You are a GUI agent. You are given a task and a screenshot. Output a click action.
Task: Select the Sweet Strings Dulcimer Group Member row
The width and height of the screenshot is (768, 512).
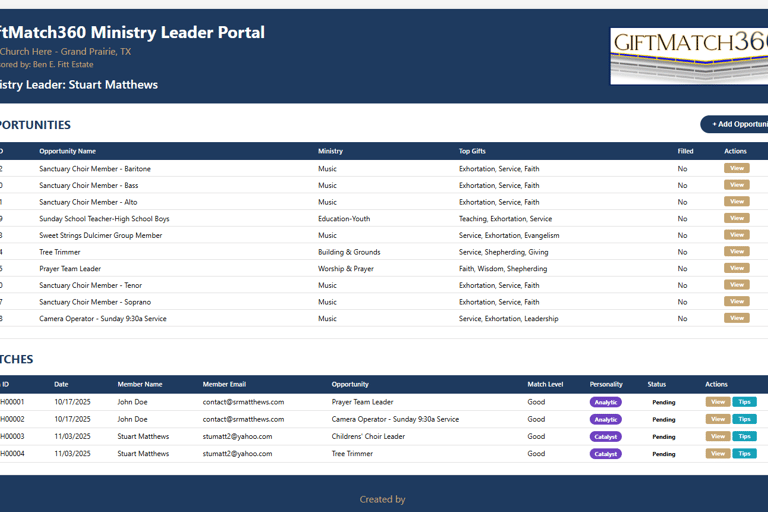(384, 235)
